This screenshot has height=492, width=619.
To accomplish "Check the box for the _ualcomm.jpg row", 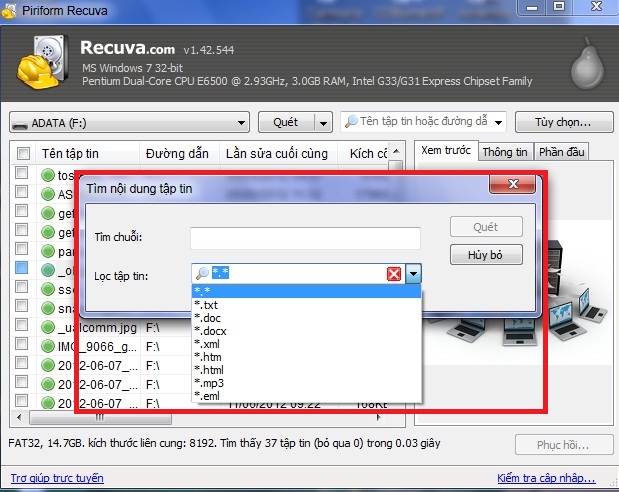I will point(22,325).
